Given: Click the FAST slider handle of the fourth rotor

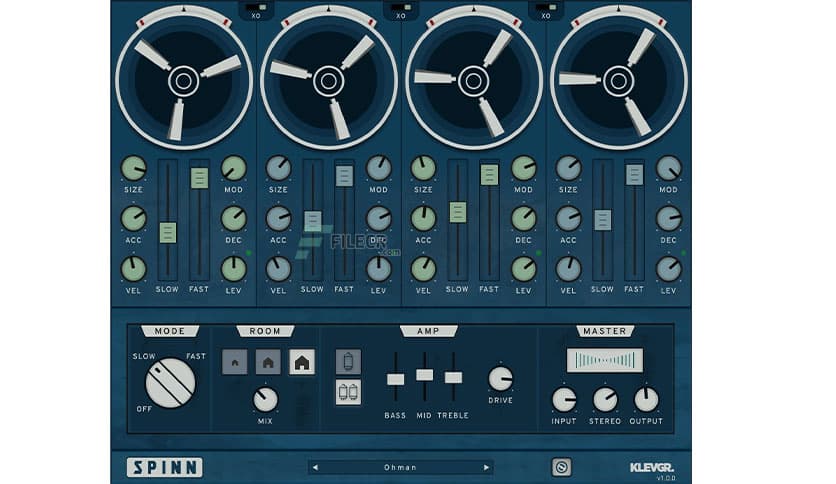Looking at the screenshot, I should pyautogui.click(x=634, y=175).
